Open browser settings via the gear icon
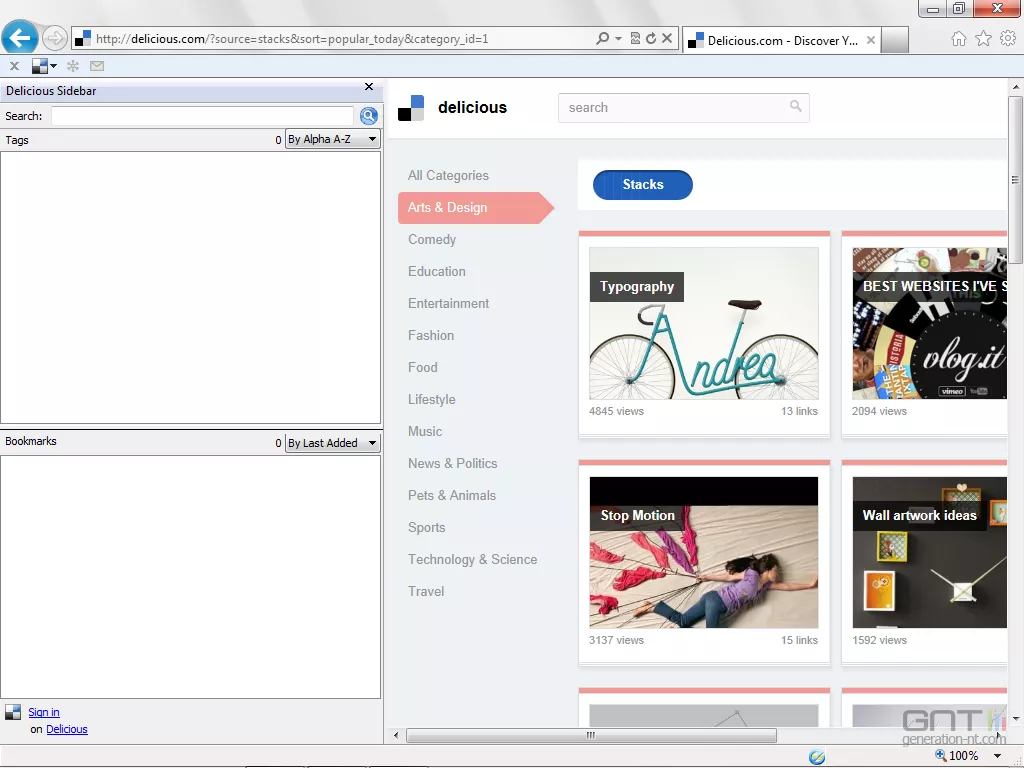This screenshot has width=1024, height=768. click(x=1008, y=37)
